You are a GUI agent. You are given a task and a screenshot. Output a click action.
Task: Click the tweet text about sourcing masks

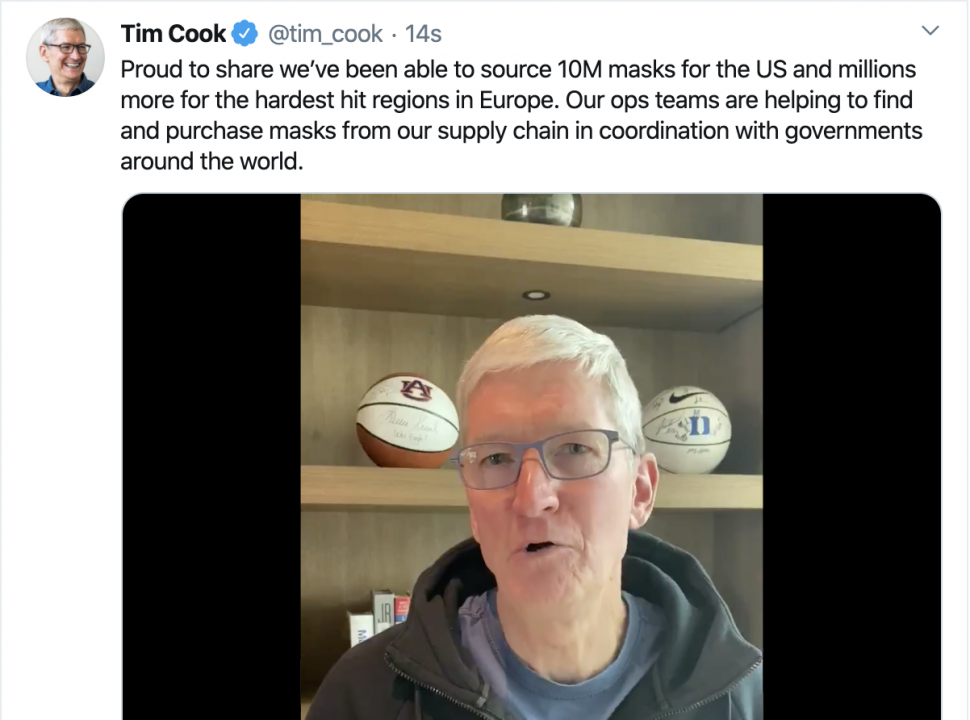(521, 115)
